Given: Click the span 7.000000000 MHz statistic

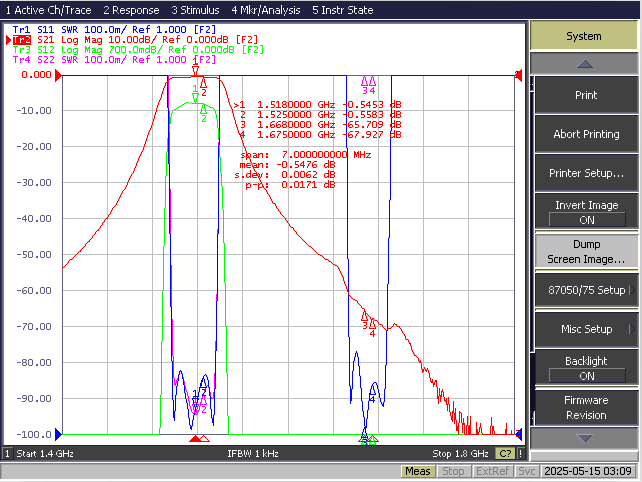Looking at the screenshot, I should (x=306, y=155).
